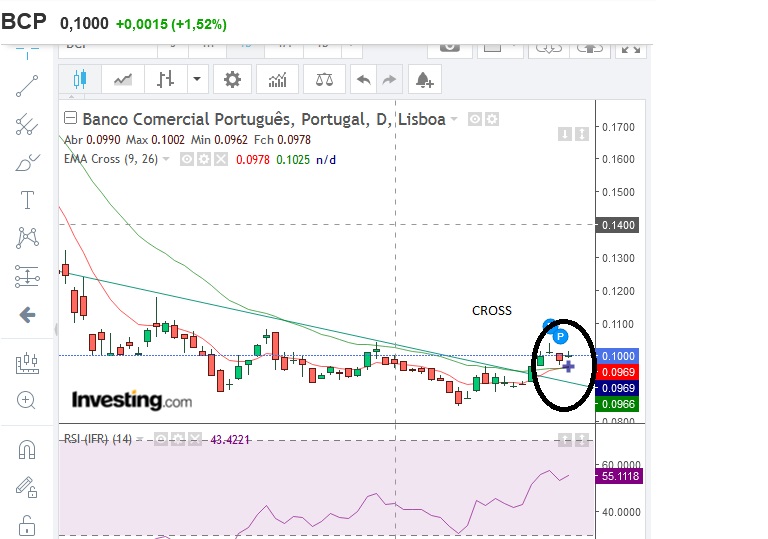
Task: Click the back arrow in left sidebar
Action: [27, 315]
